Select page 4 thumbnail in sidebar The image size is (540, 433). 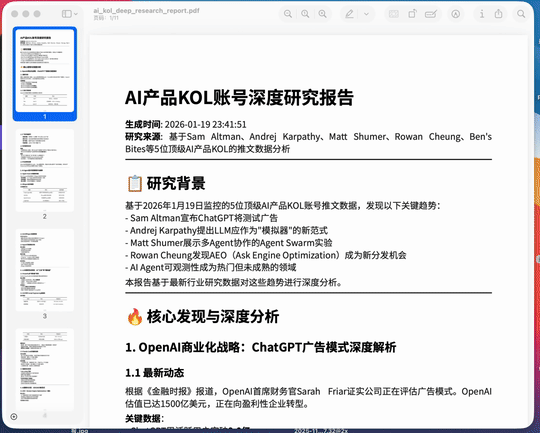click(45, 370)
